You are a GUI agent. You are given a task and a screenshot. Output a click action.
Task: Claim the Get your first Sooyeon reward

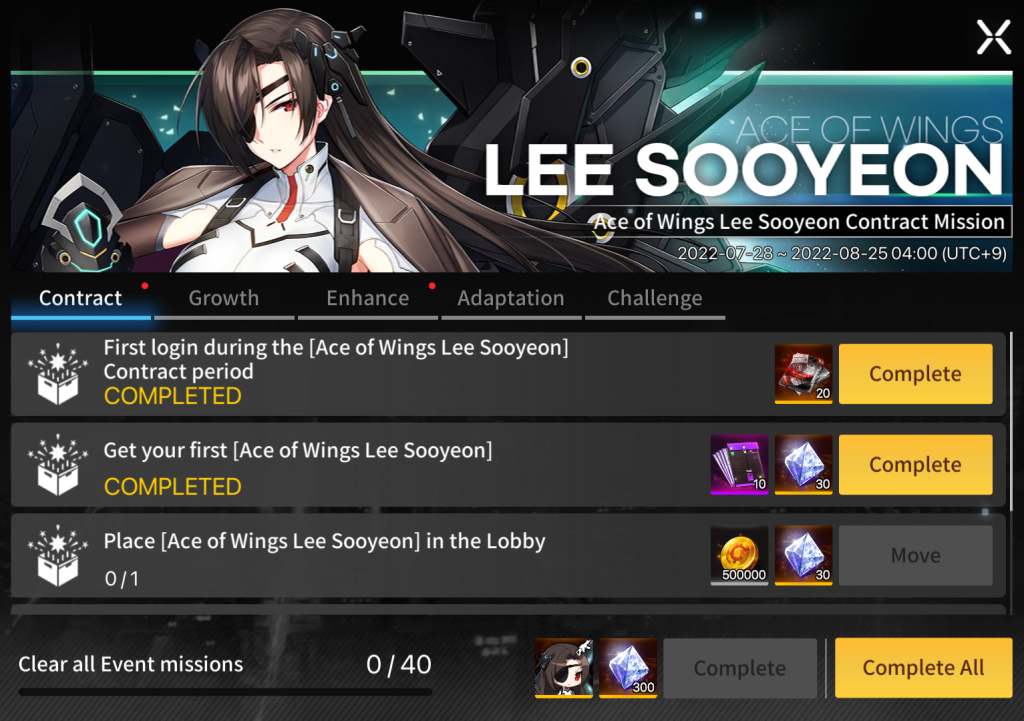(x=916, y=464)
